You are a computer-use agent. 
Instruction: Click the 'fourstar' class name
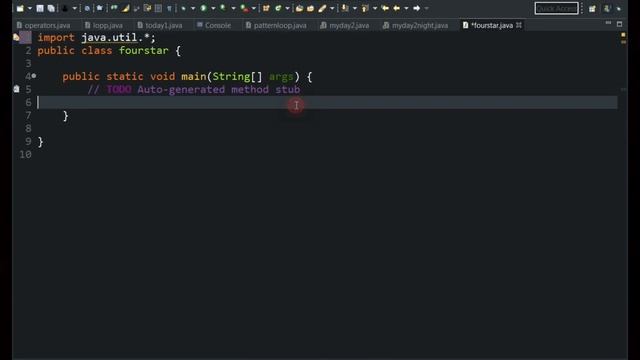pyautogui.click(x=144, y=51)
